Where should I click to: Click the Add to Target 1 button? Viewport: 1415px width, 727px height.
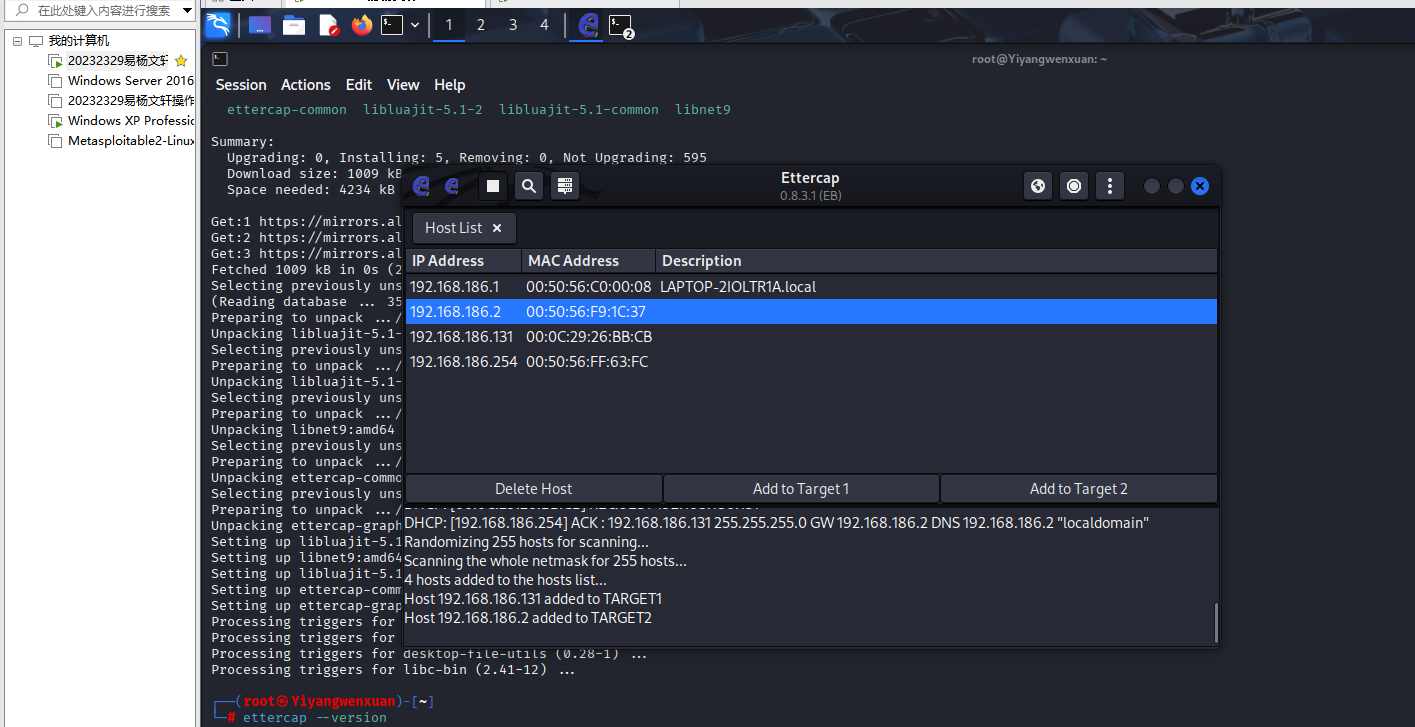coord(801,489)
